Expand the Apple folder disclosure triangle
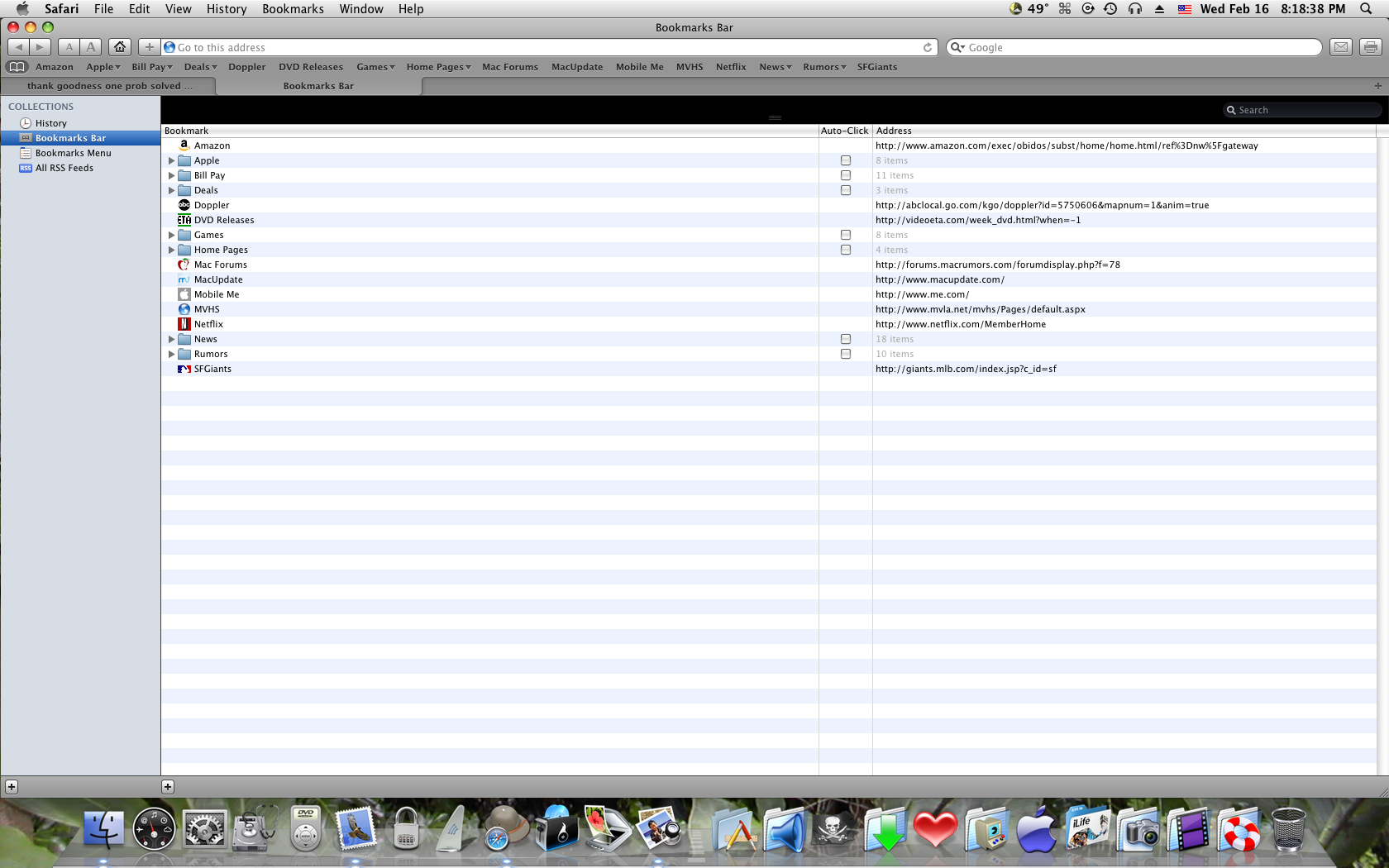Viewport: 1389px width, 868px height. point(171,160)
